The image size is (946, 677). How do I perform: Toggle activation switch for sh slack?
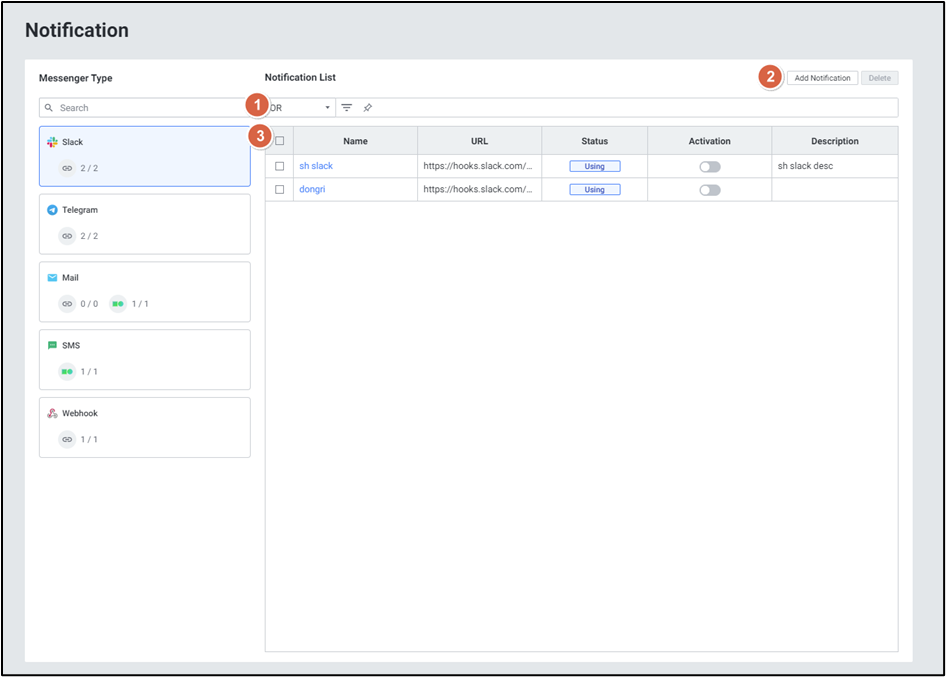click(709, 166)
